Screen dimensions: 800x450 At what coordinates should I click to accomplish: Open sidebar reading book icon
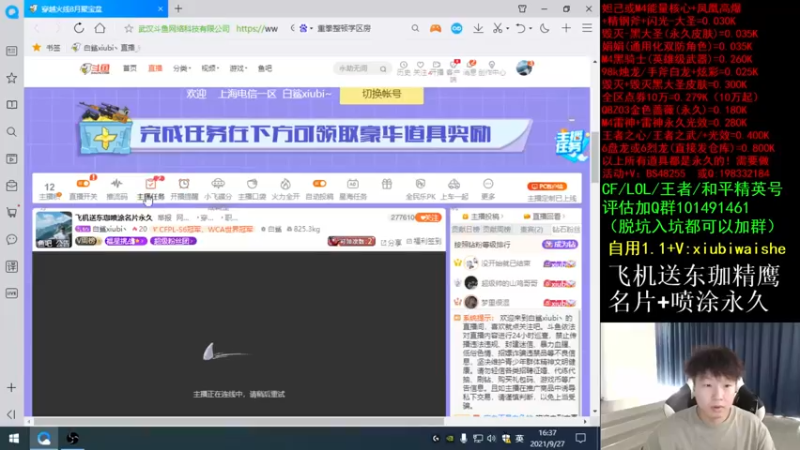(12, 105)
